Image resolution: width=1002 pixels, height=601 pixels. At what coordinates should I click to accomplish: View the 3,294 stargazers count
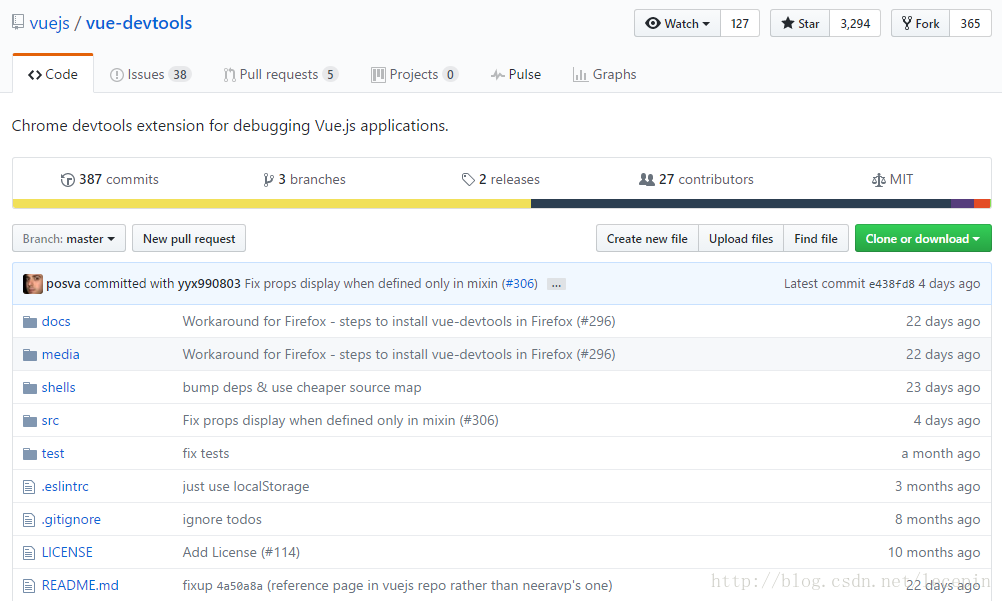point(855,24)
